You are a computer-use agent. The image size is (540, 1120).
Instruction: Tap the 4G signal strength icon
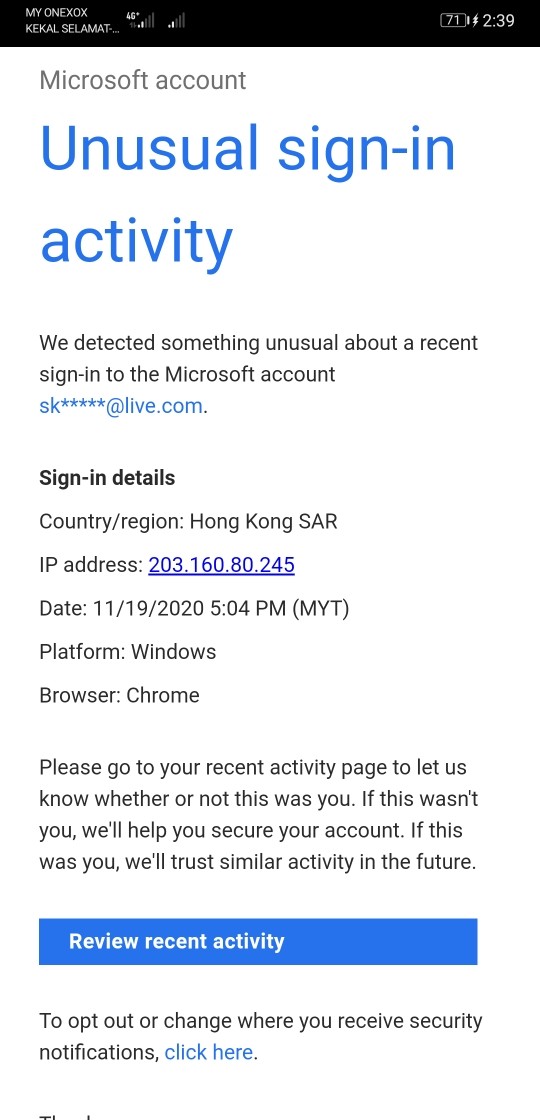tap(140, 20)
